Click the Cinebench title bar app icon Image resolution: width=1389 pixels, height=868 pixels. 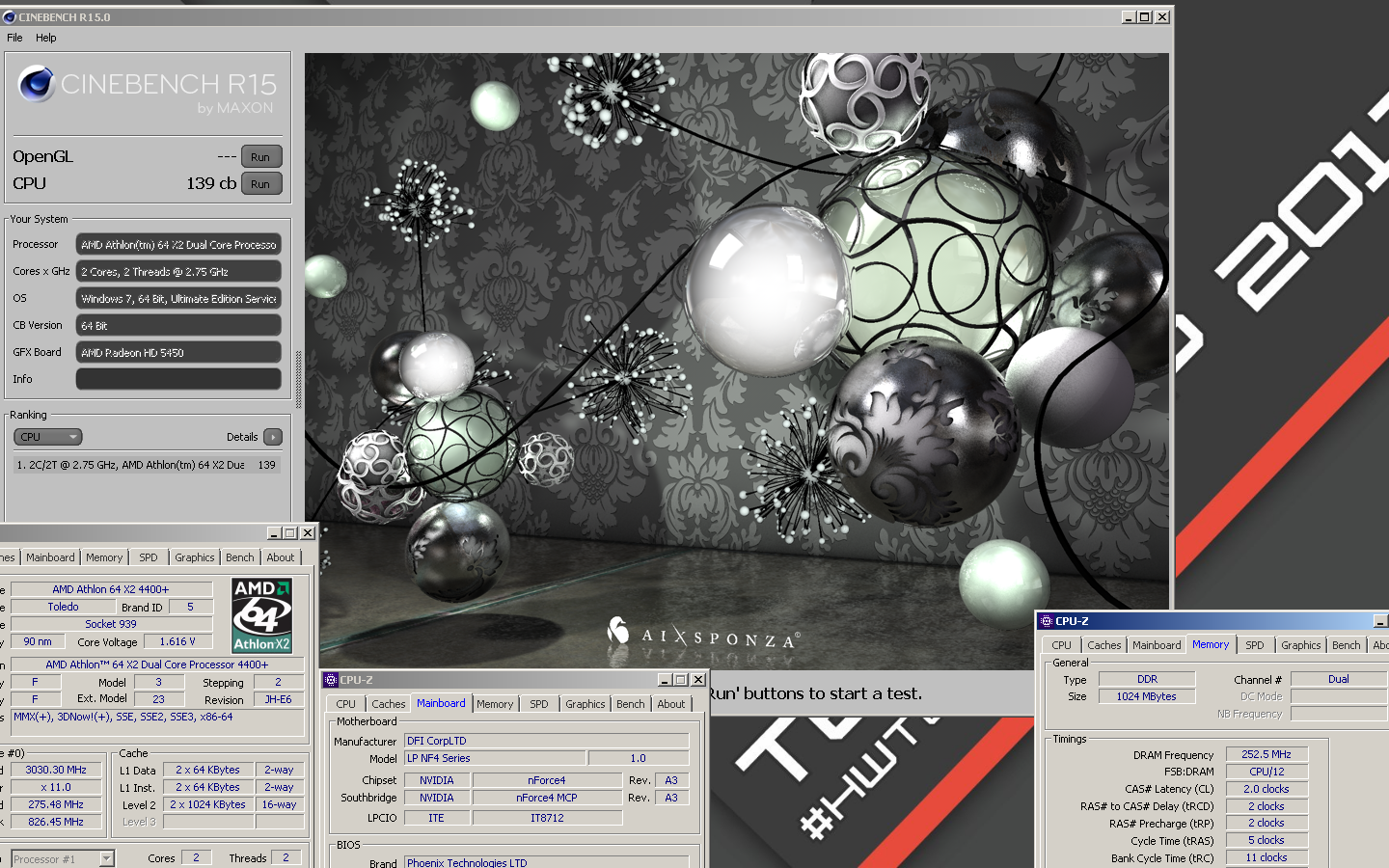(10, 16)
